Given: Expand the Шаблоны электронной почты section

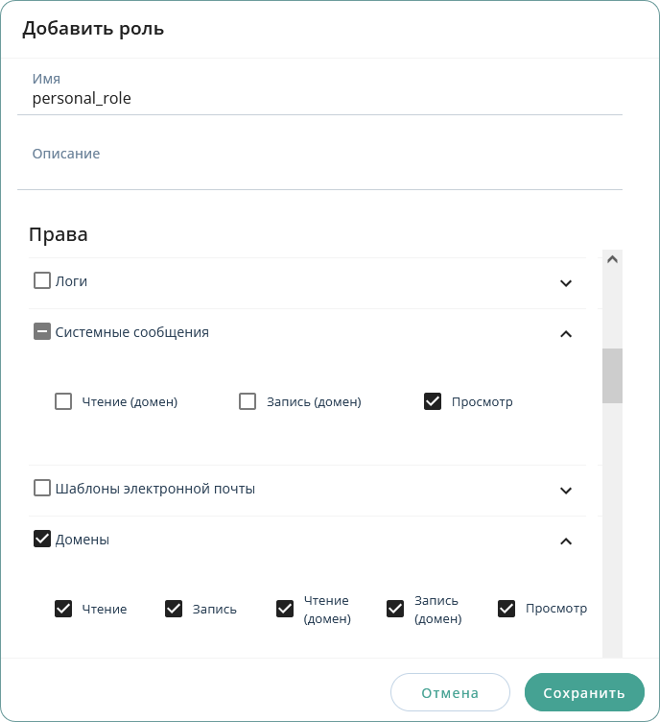Looking at the screenshot, I should [x=566, y=491].
